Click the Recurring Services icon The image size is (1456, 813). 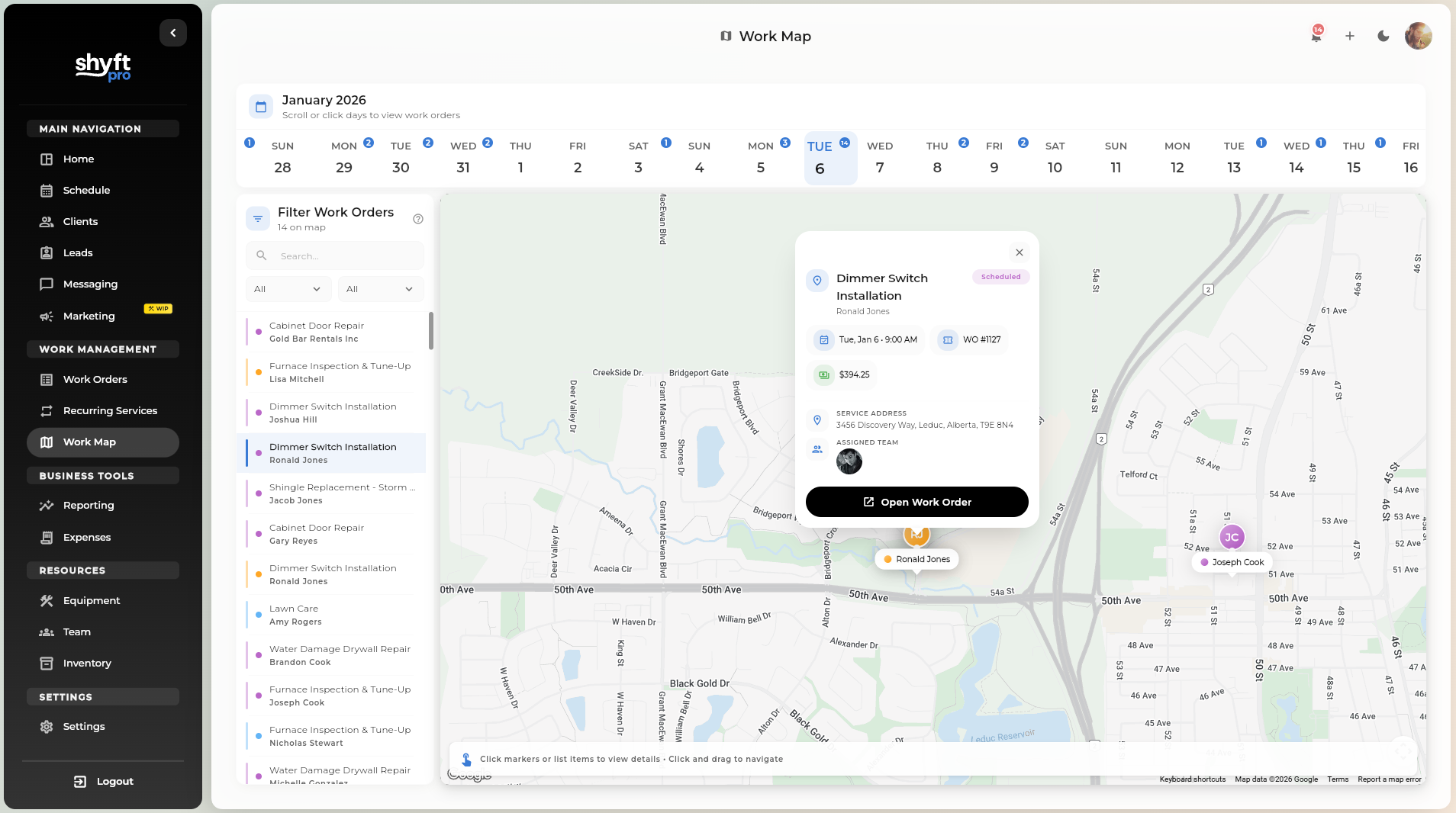47,410
